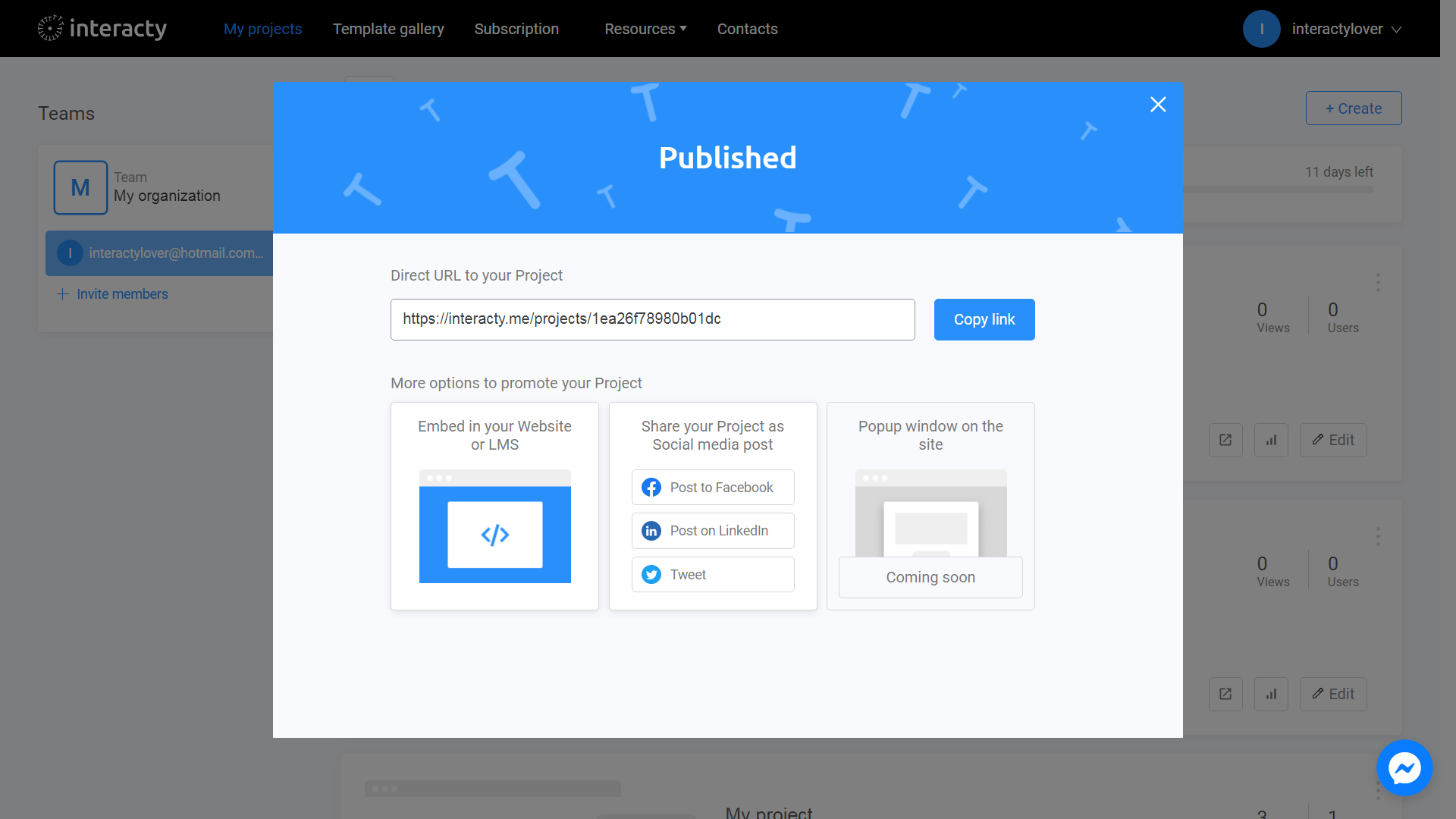
Task: Open My projects navigation tab
Action: tap(262, 28)
